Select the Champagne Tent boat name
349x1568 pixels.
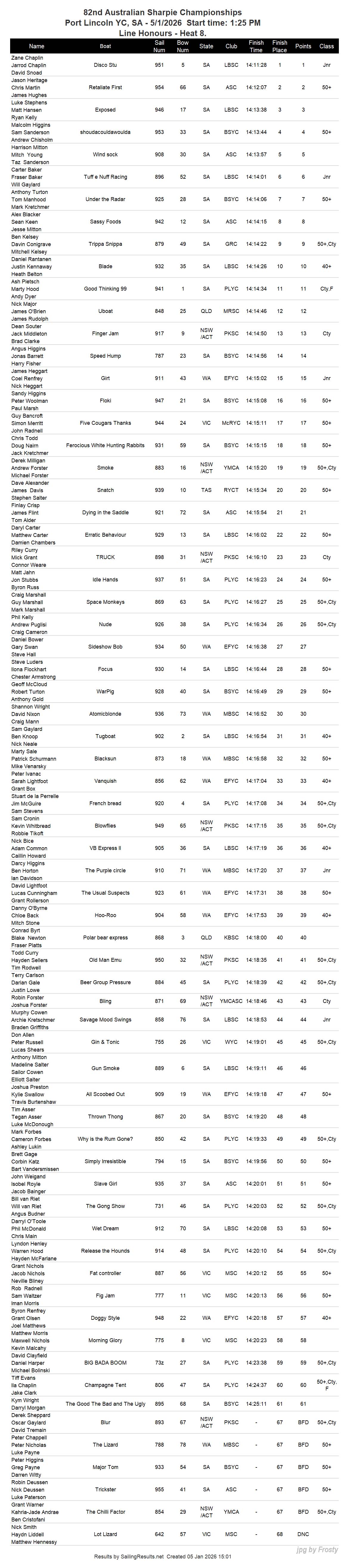click(x=105, y=1385)
